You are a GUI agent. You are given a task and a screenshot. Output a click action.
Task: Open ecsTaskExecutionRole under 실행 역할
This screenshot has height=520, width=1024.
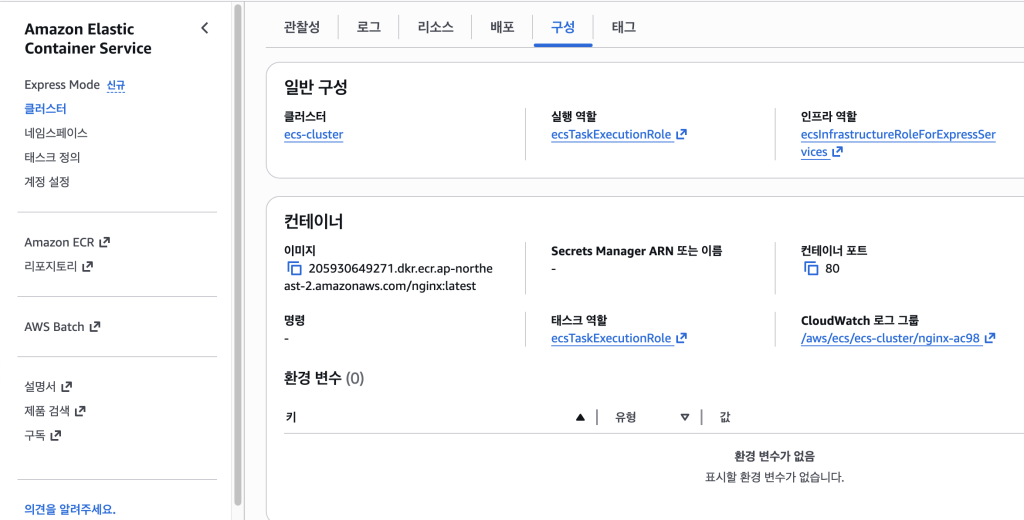pos(611,134)
